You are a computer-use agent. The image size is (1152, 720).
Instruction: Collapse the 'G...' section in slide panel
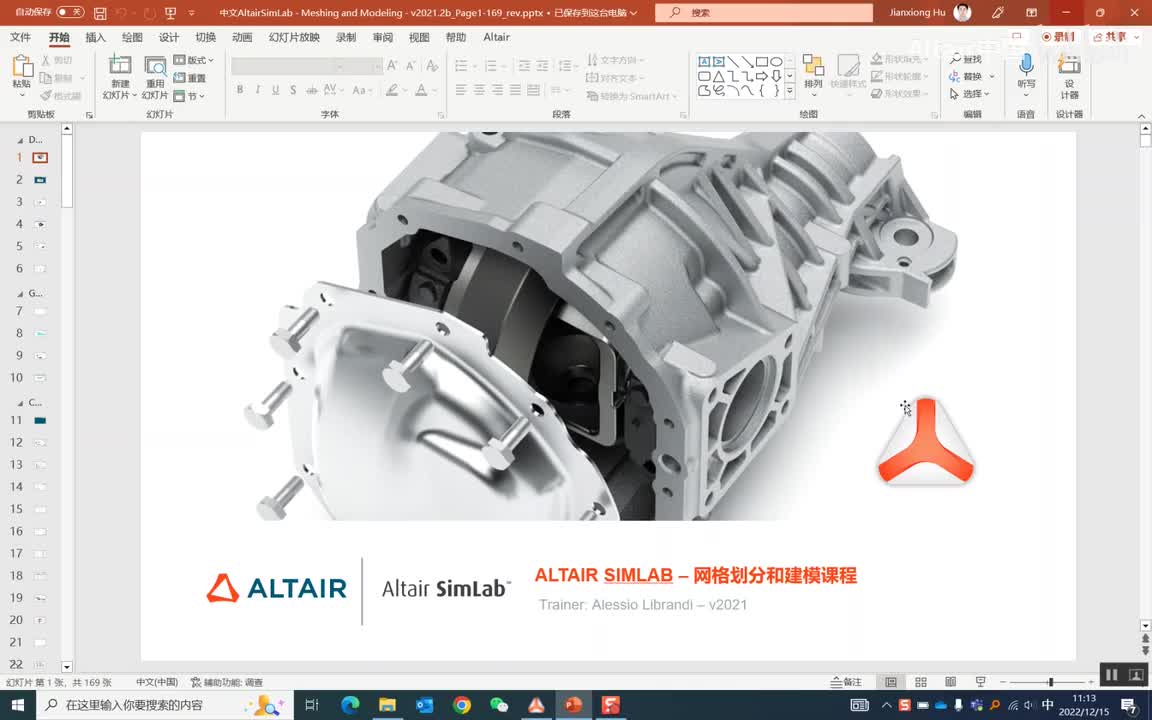pyautogui.click(x=20, y=294)
